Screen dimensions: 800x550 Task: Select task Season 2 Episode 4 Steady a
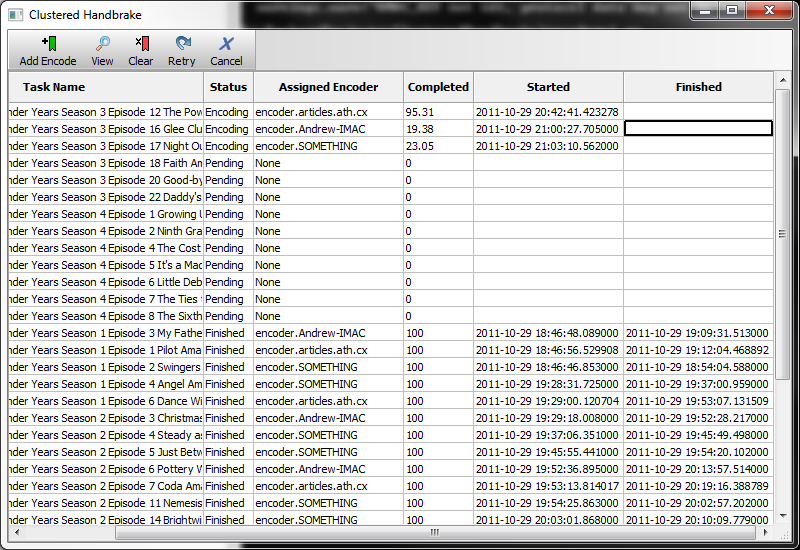[x=106, y=435]
